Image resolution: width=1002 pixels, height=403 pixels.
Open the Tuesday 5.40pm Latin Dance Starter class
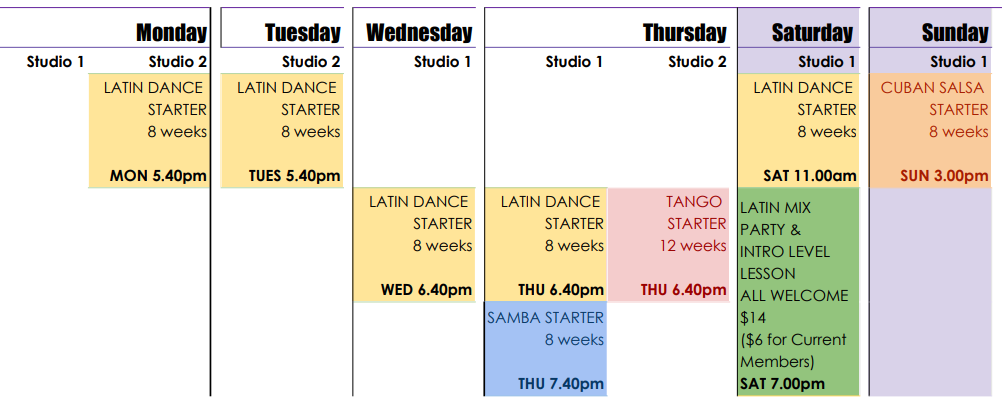pos(282,131)
